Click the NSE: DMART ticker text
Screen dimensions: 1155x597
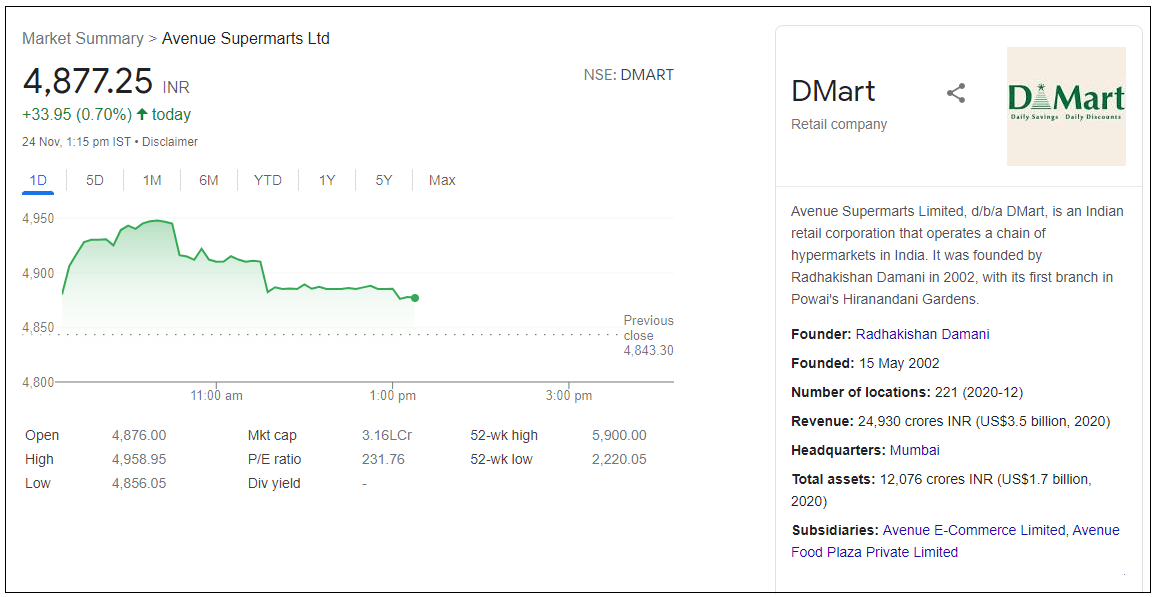[628, 74]
